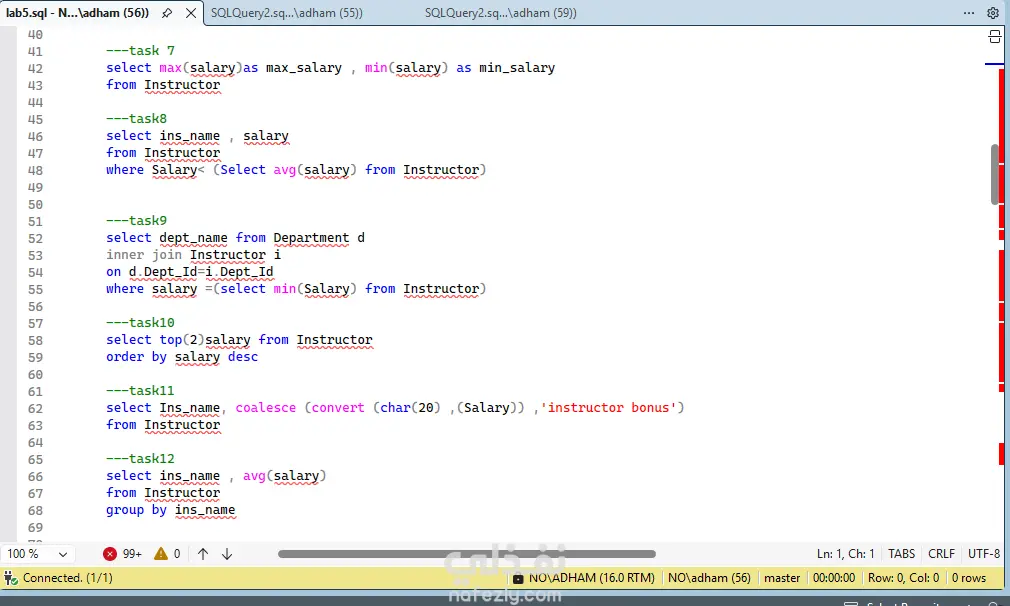This screenshot has width=1010, height=606.
Task: Click min_salary alias on line 42
Action: 517,68
